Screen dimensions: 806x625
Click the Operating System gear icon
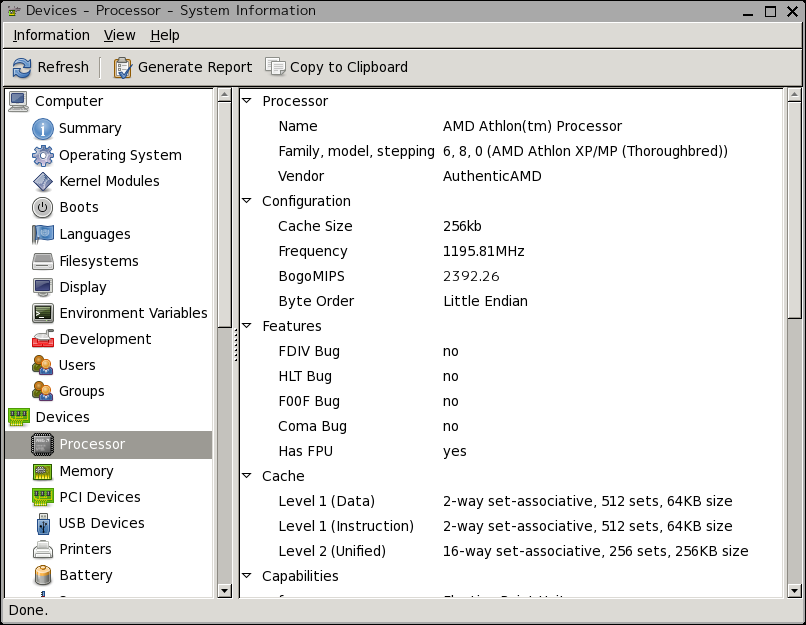(43, 155)
